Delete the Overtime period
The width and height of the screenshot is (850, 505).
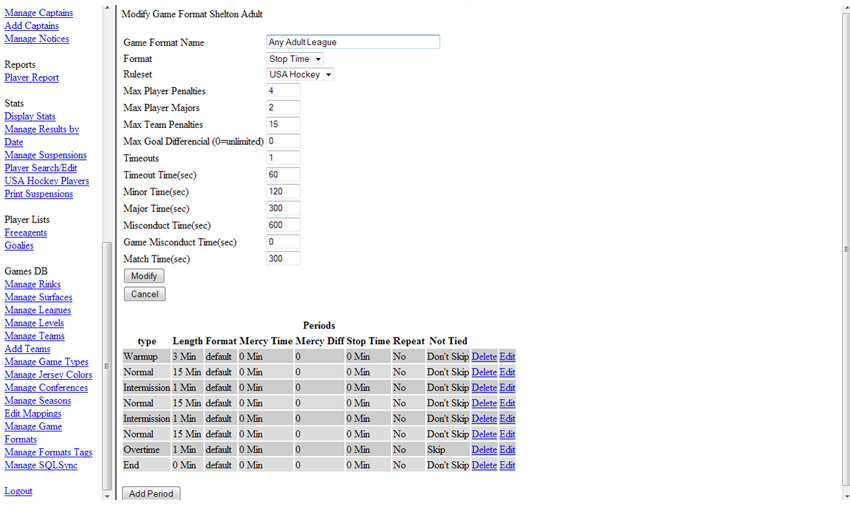click(x=484, y=450)
